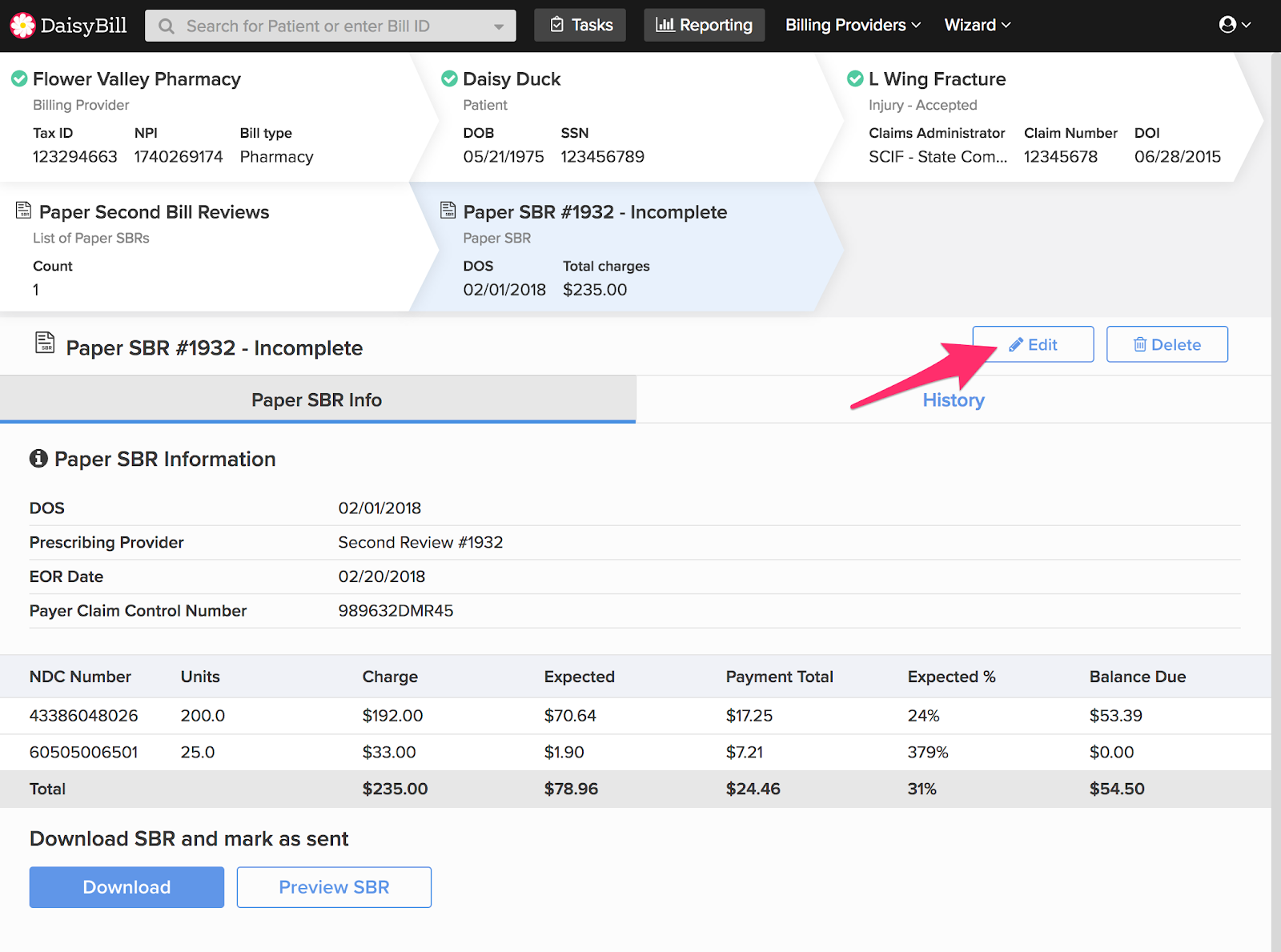This screenshot has width=1281, height=952.
Task: Click the $192.00 charge cell
Action: click(x=392, y=716)
